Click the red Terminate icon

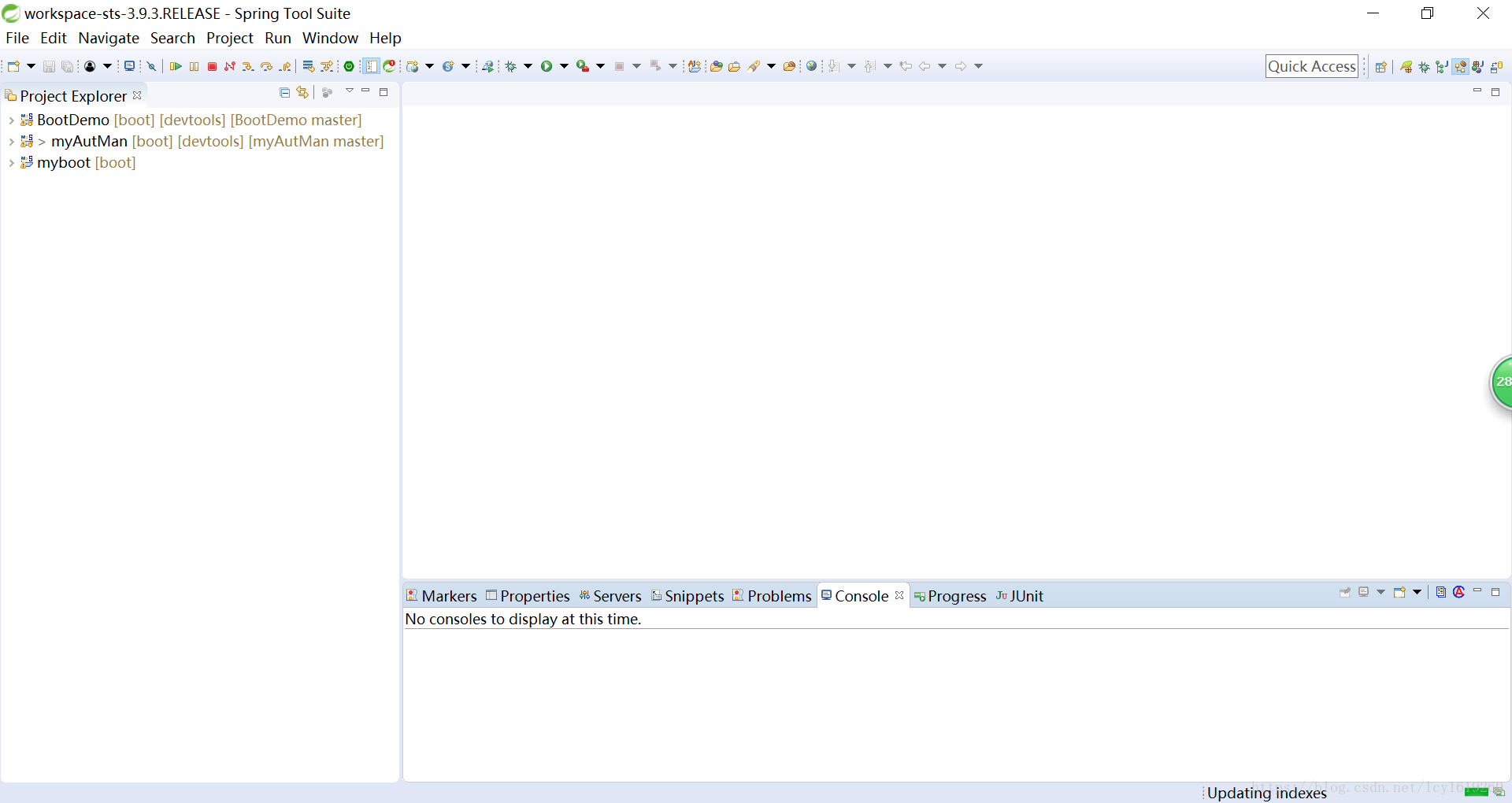click(x=212, y=66)
